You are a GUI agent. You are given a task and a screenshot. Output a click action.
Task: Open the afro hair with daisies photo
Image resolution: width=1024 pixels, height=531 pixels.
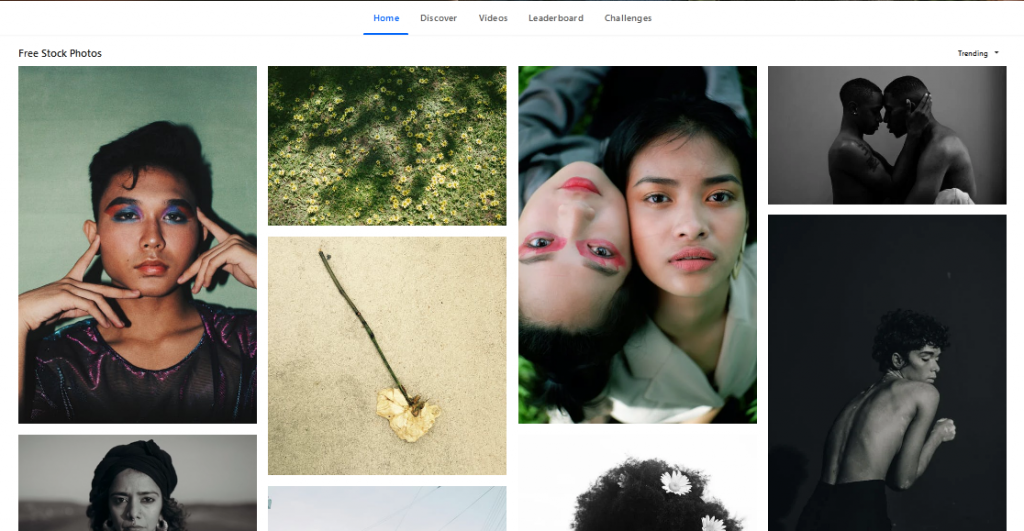click(637, 483)
